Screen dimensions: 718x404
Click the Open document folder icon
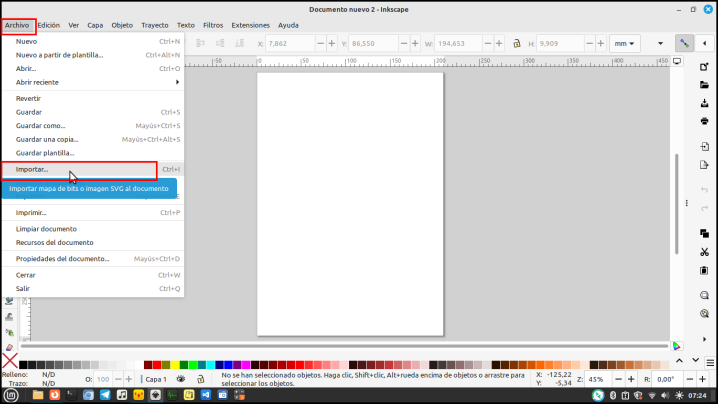704,85
